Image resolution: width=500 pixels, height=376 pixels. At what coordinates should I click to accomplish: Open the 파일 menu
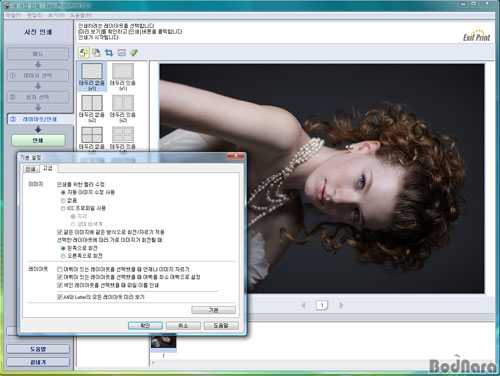[13, 15]
